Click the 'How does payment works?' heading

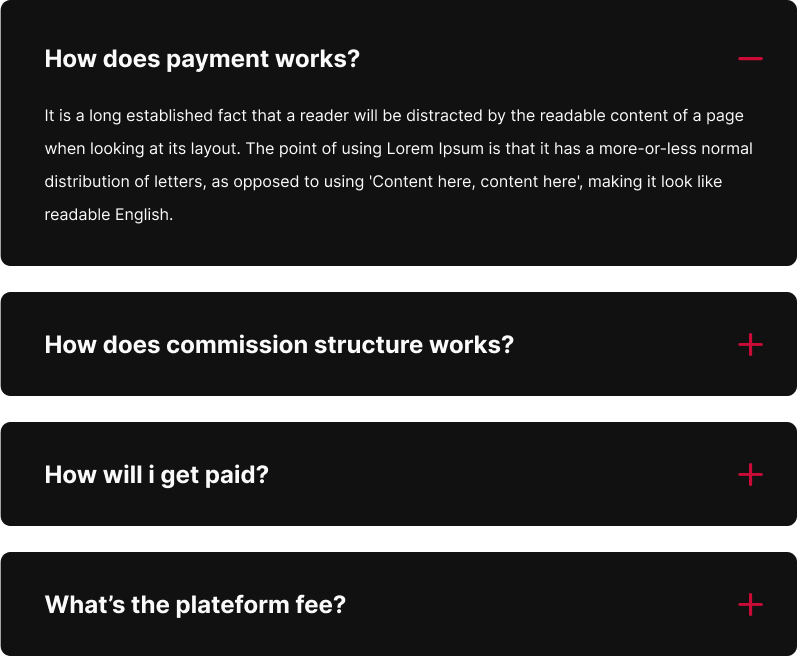click(x=202, y=59)
